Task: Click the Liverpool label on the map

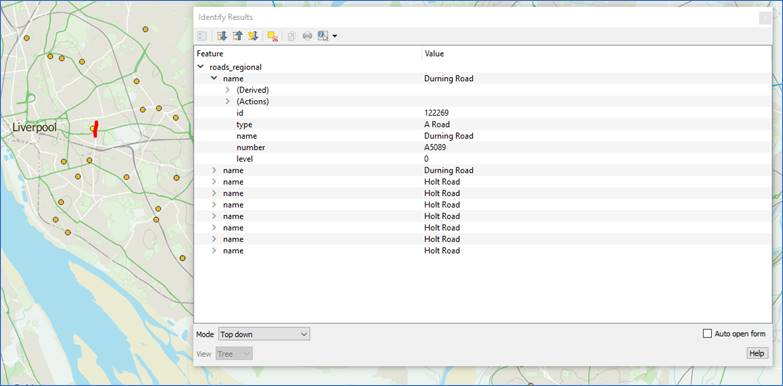Action: pyautogui.click(x=34, y=127)
